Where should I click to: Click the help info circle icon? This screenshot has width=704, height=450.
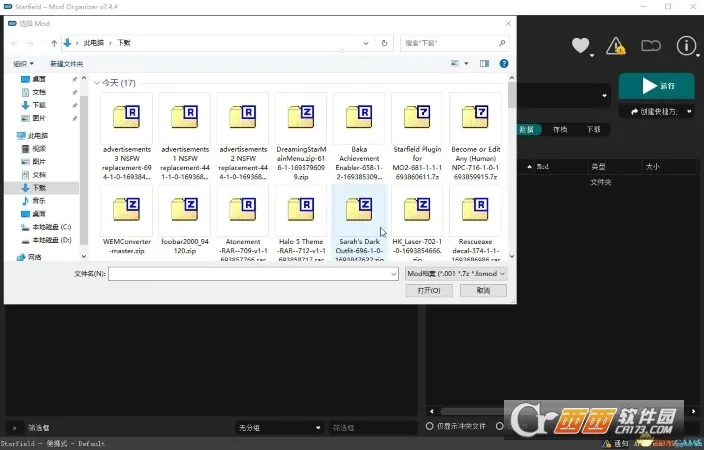coord(686,45)
